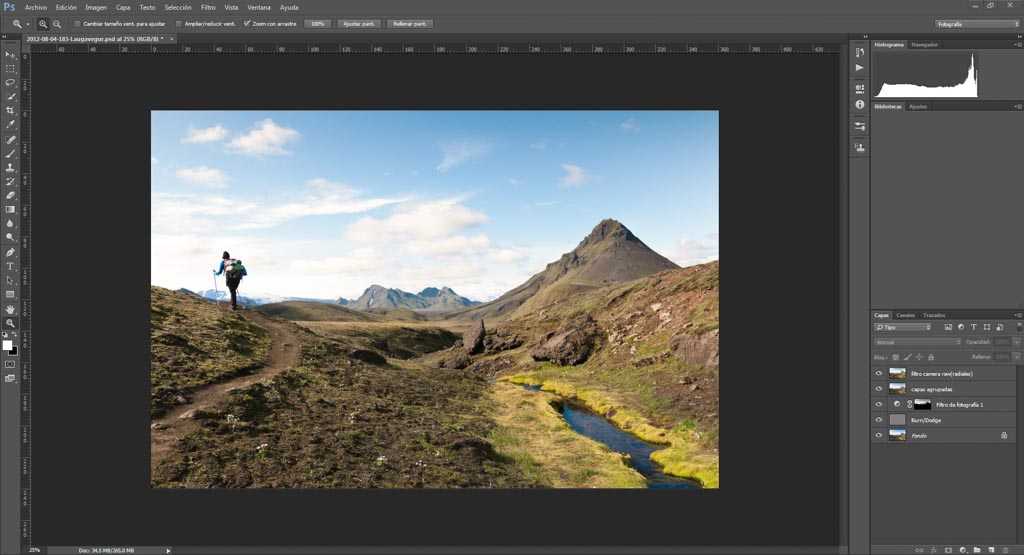Open the Fotografía workspace dropdown
Viewport: 1024px width, 555px height.
[x=977, y=23]
